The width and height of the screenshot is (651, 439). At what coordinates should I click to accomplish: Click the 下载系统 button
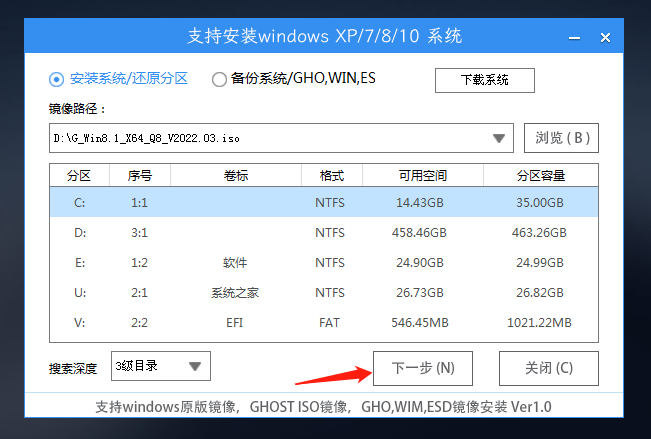(x=484, y=80)
